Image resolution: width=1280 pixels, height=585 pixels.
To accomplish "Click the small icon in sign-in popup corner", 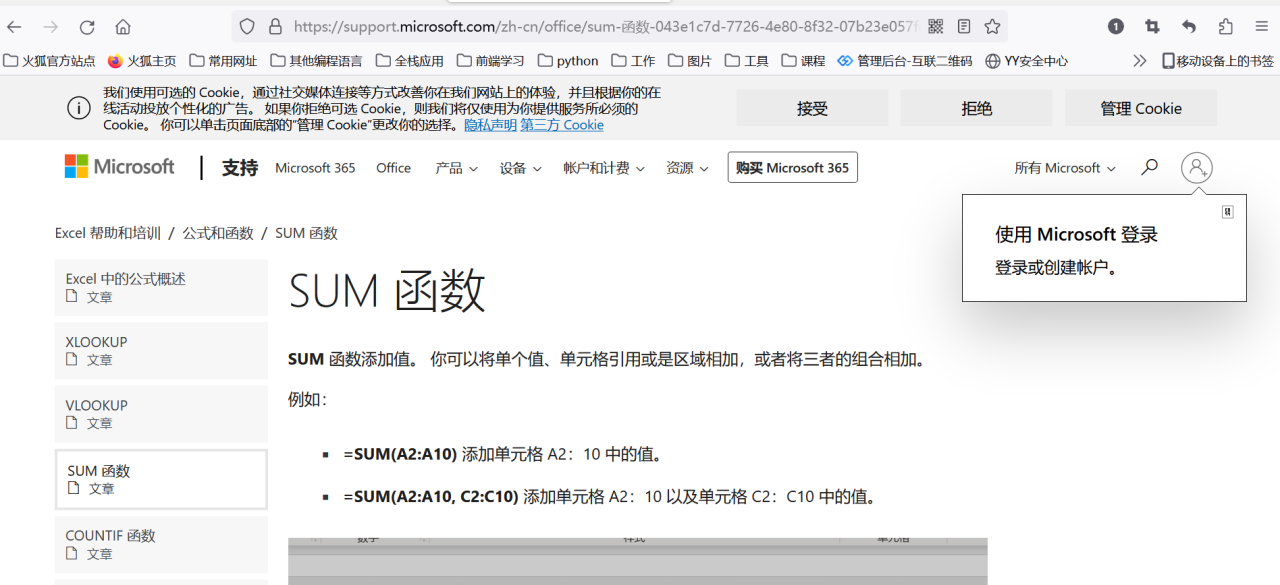I will (x=1227, y=212).
